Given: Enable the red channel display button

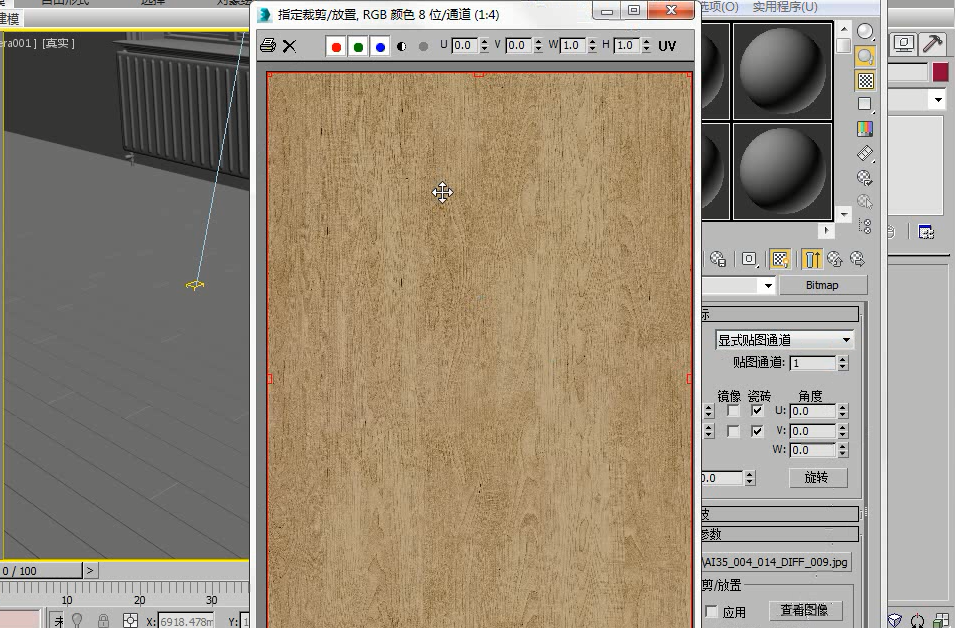Looking at the screenshot, I should coord(336,46).
